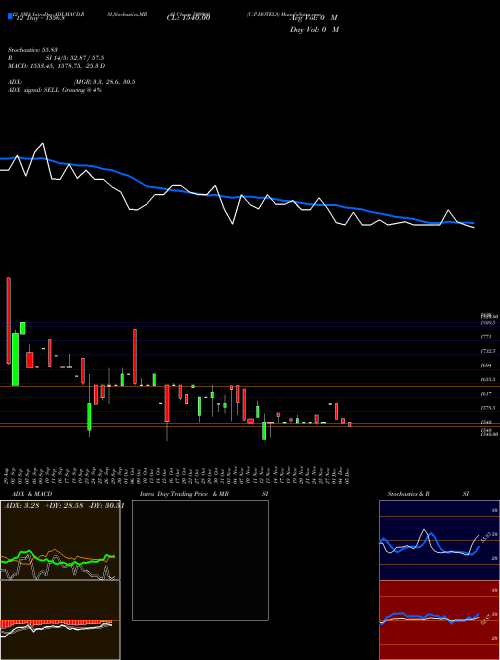Click the empty Intra Day Trading Price panel

click(200, 560)
